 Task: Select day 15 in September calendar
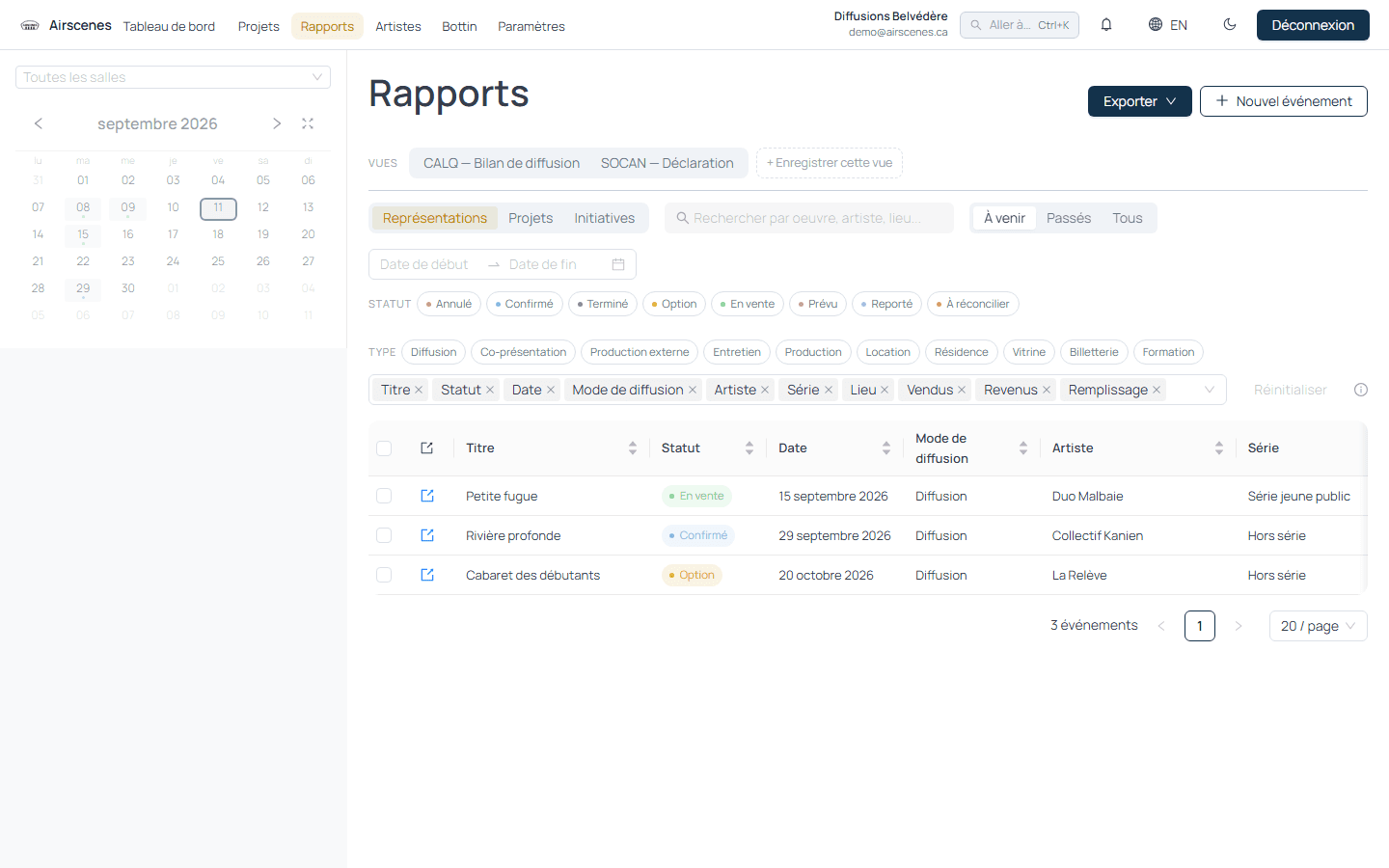(x=83, y=234)
